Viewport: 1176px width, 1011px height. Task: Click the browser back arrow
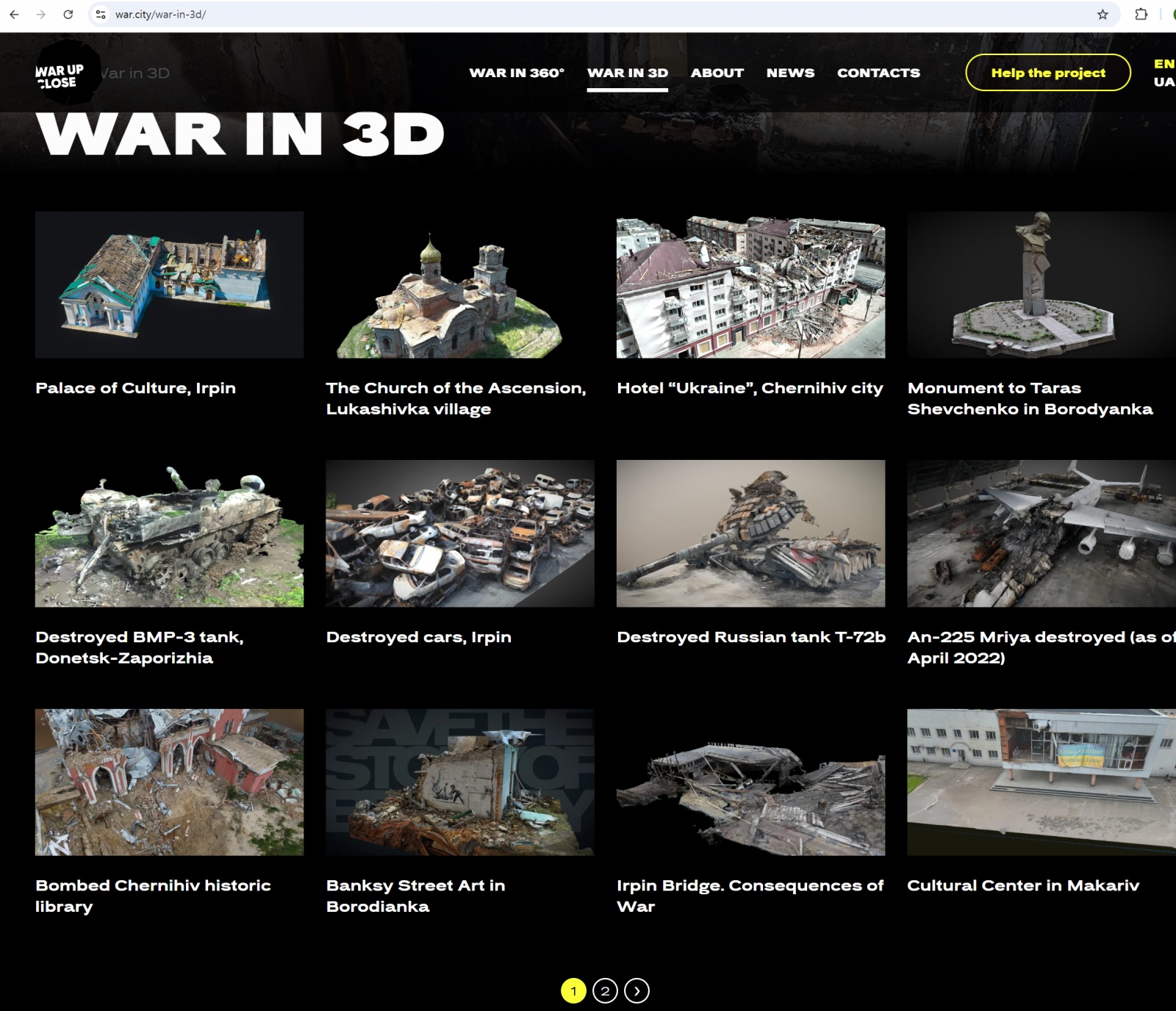14,15
